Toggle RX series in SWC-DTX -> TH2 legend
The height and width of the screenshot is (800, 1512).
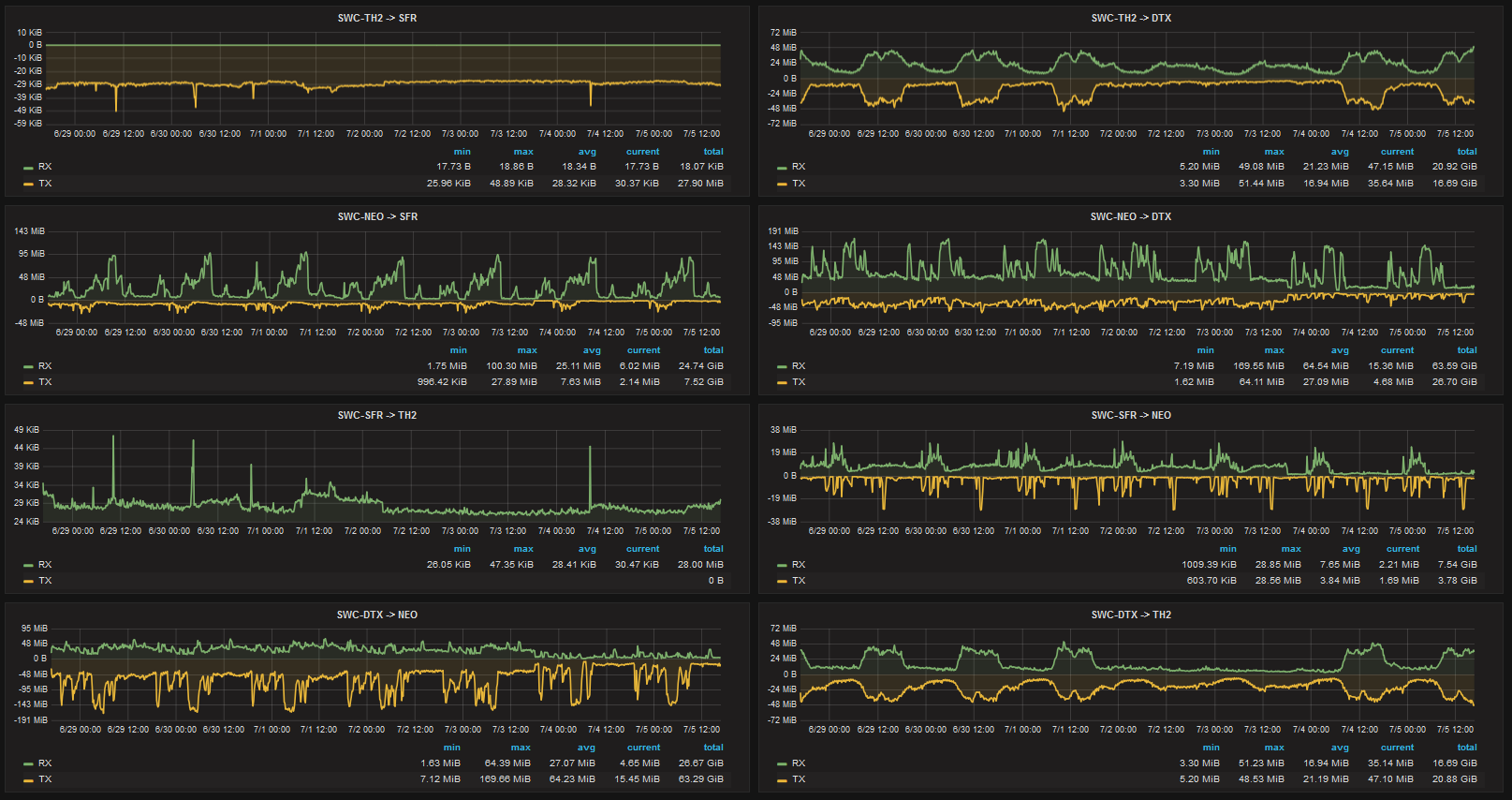(799, 763)
